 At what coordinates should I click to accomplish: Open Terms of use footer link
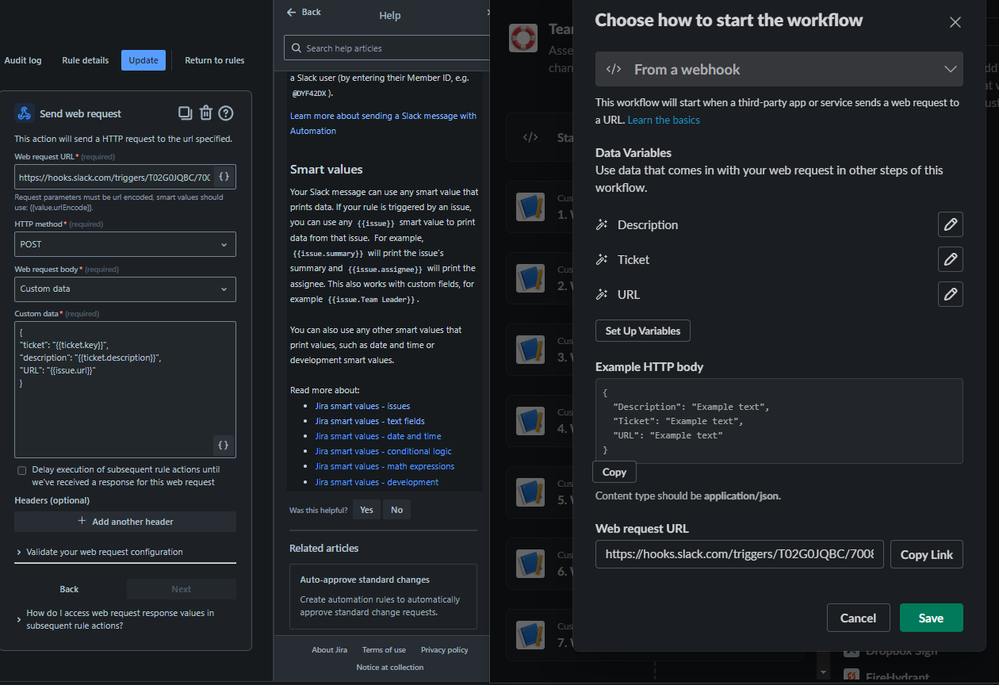(384, 650)
